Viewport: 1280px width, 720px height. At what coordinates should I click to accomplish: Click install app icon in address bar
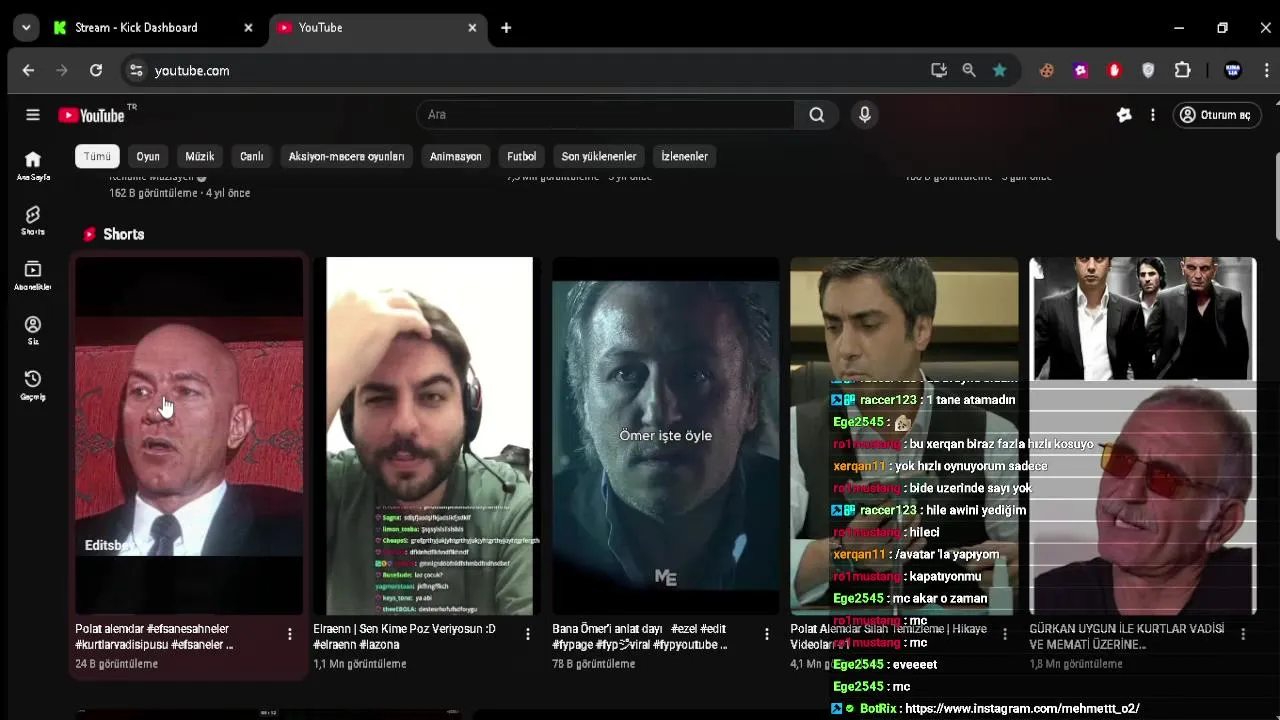[938, 70]
